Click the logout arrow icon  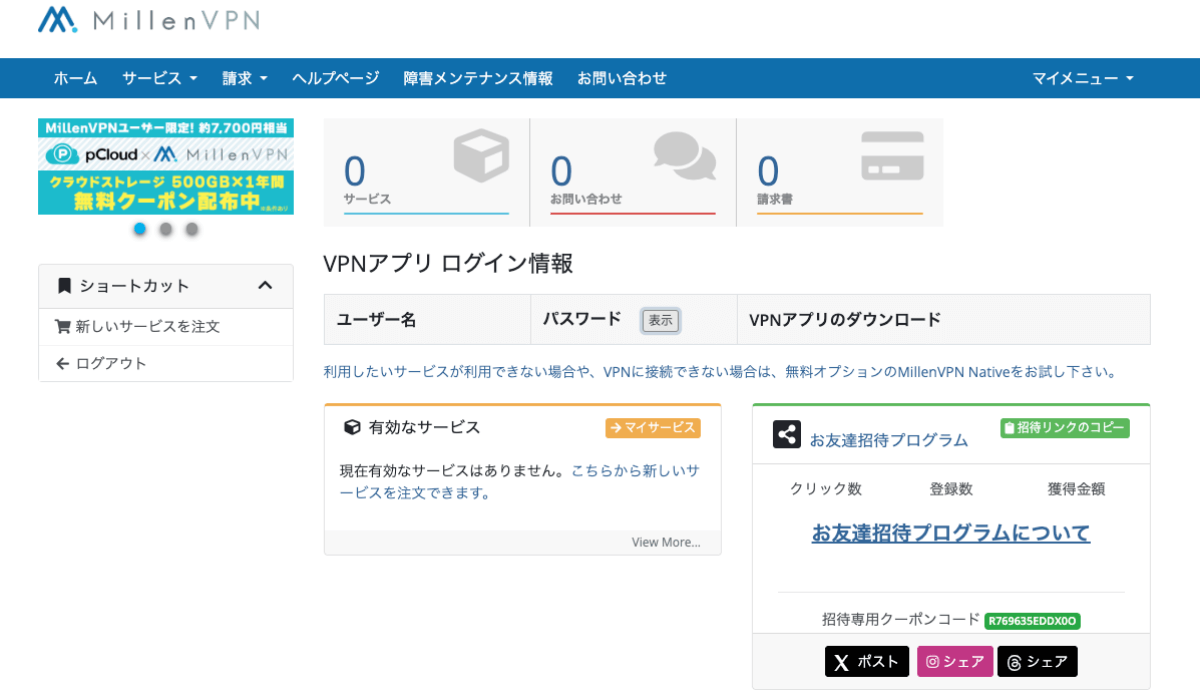pos(63,363)
